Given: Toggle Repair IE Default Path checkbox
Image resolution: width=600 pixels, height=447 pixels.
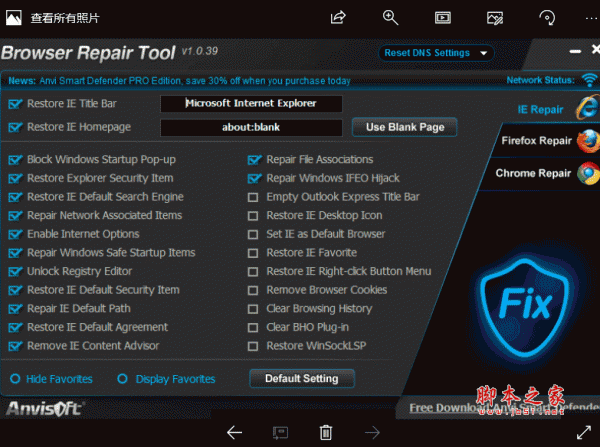Looking at the screenshot, I should point(15,308).
